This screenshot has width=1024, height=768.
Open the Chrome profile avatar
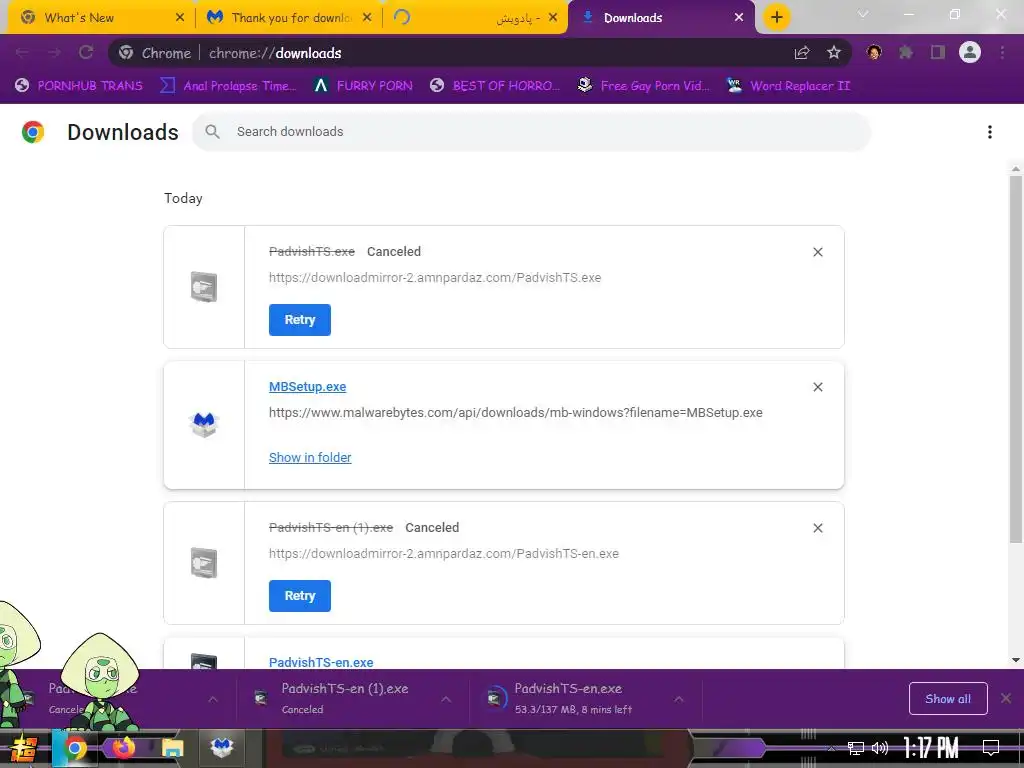pos(970,52)
